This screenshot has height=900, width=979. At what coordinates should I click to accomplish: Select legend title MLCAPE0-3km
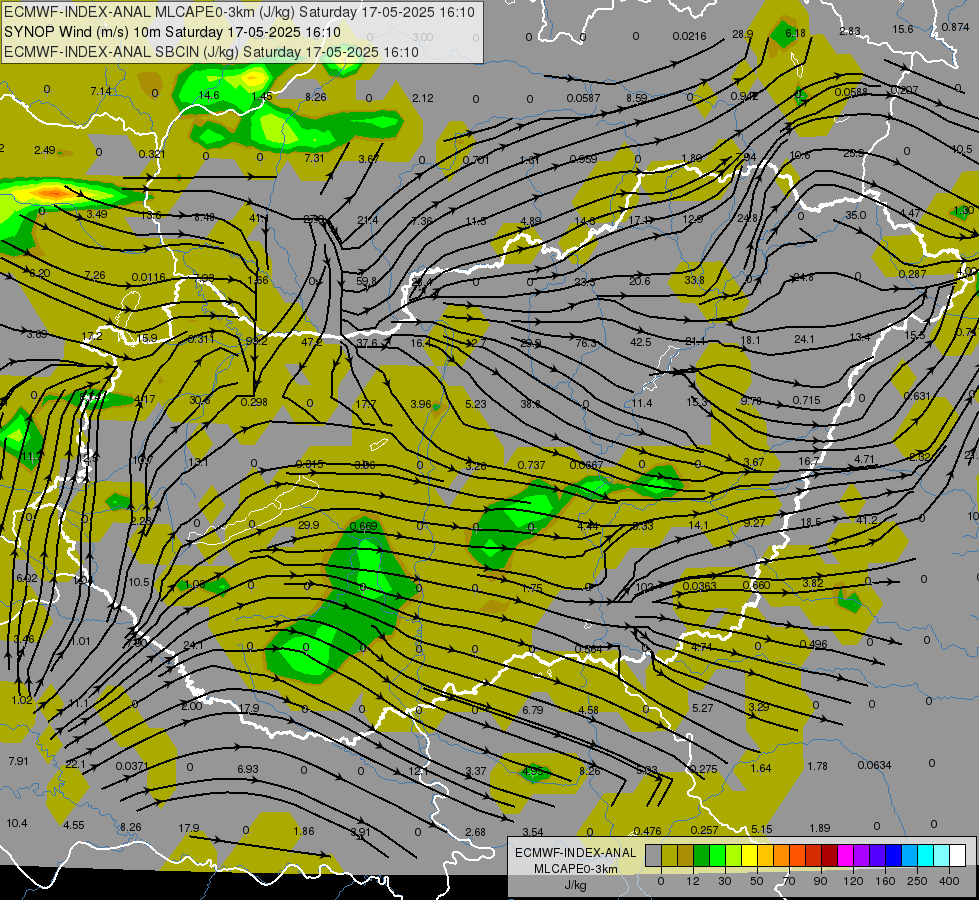point(575,869)
